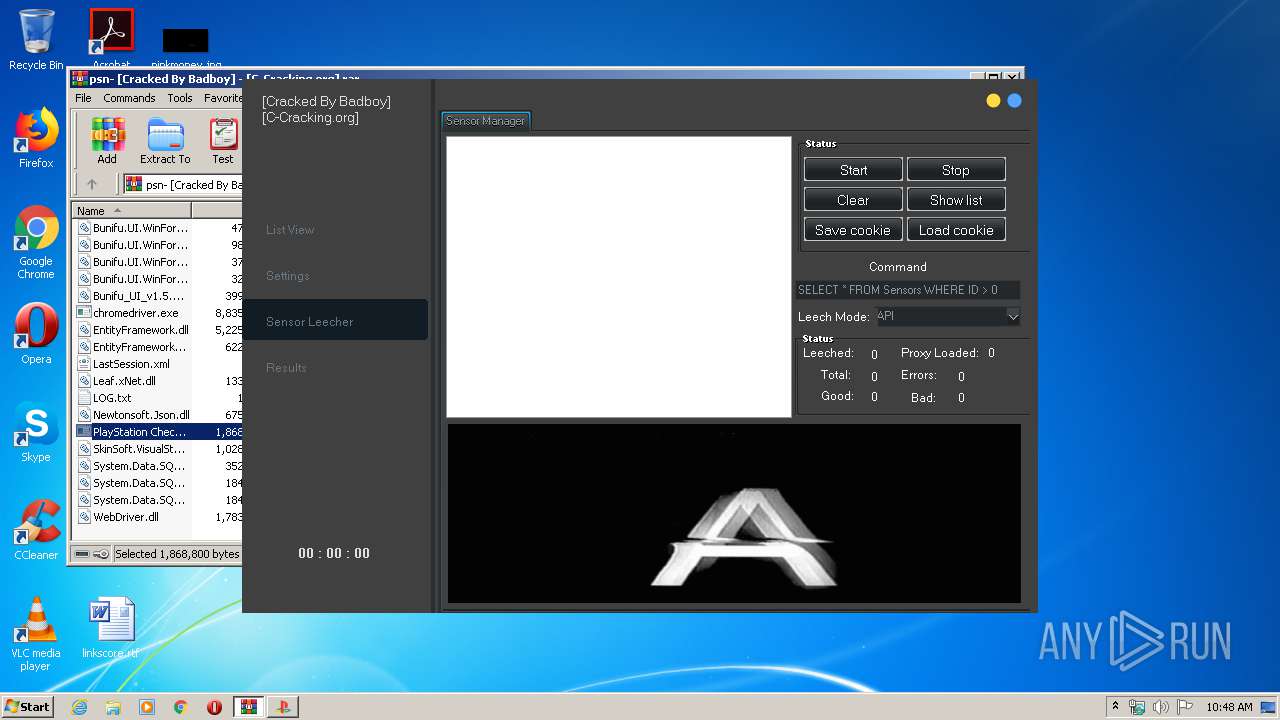This screenshot has height=720, width=1280.
Task: Select WebDriver.dll in the archive list
Action: tap(125, 517)
